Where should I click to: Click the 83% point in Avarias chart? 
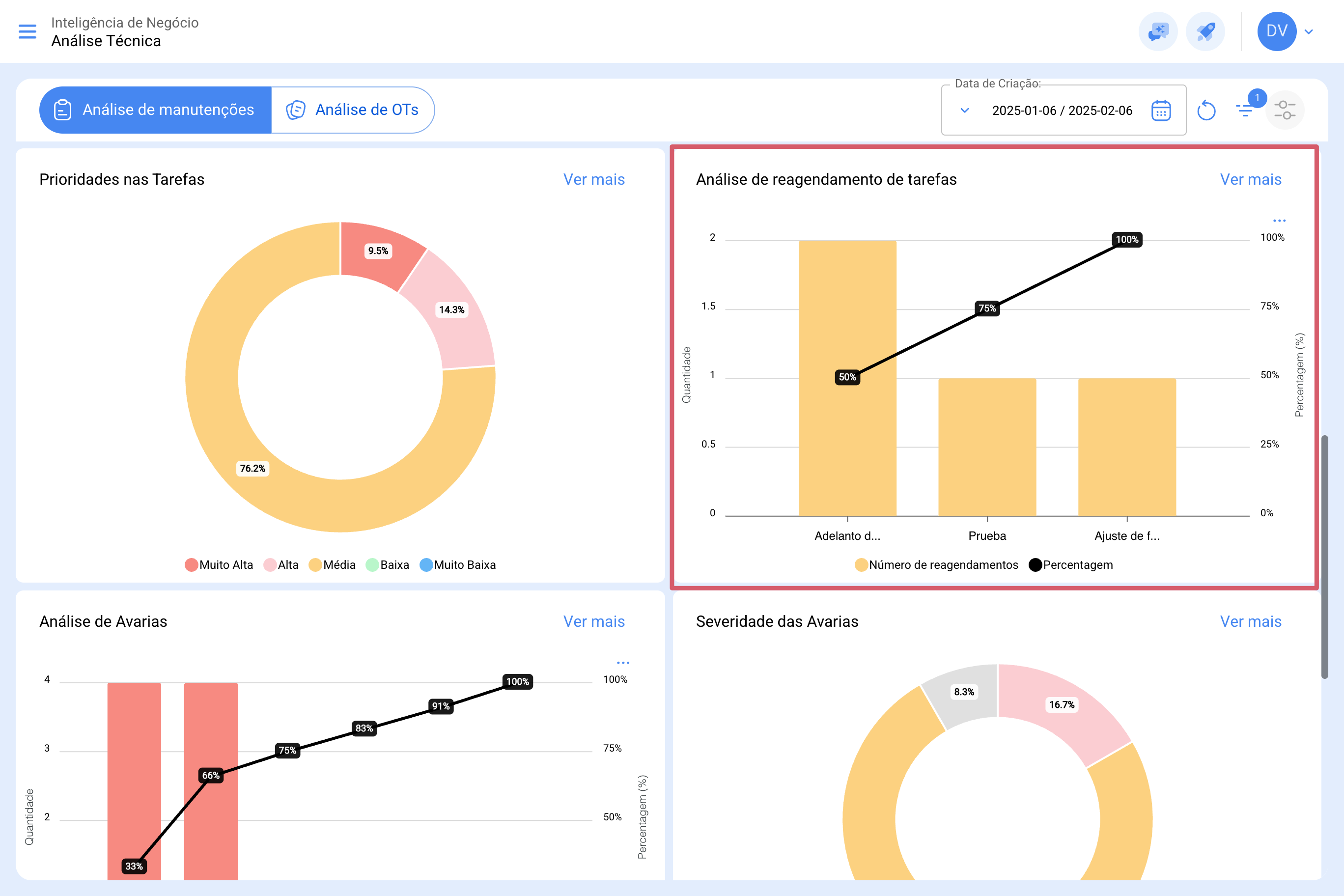pos(364,728)
